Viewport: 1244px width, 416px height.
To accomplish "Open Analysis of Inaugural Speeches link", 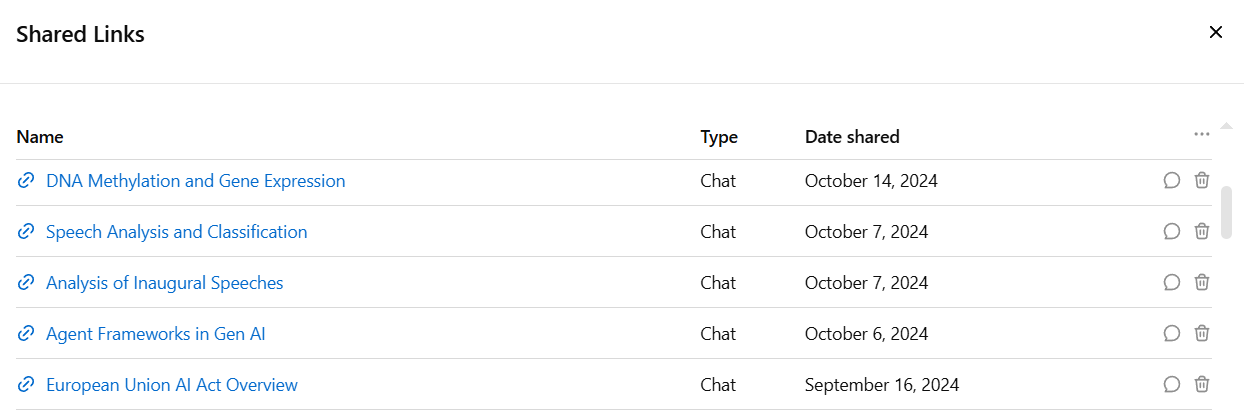I will 165,283.
